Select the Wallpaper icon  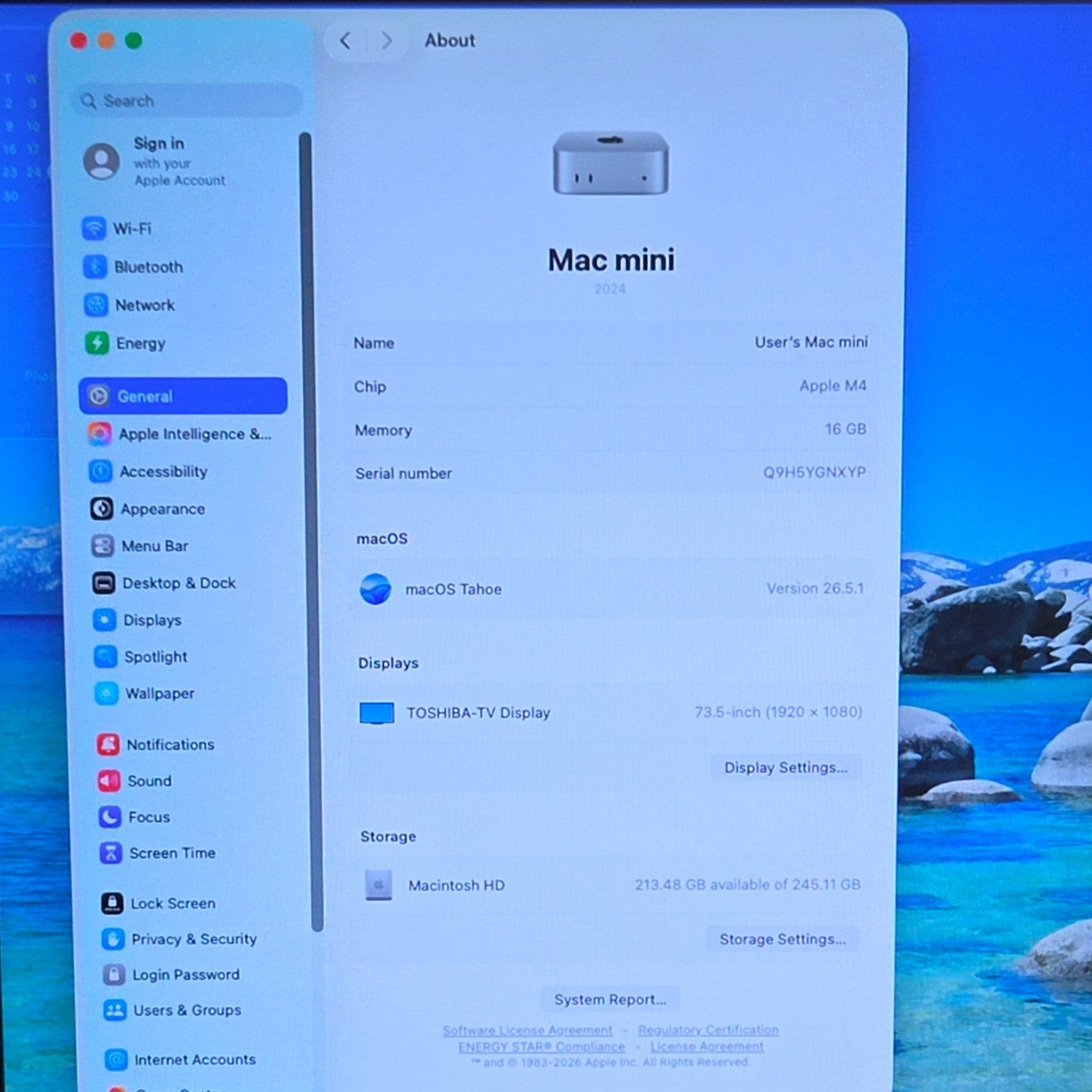point(106,693)
